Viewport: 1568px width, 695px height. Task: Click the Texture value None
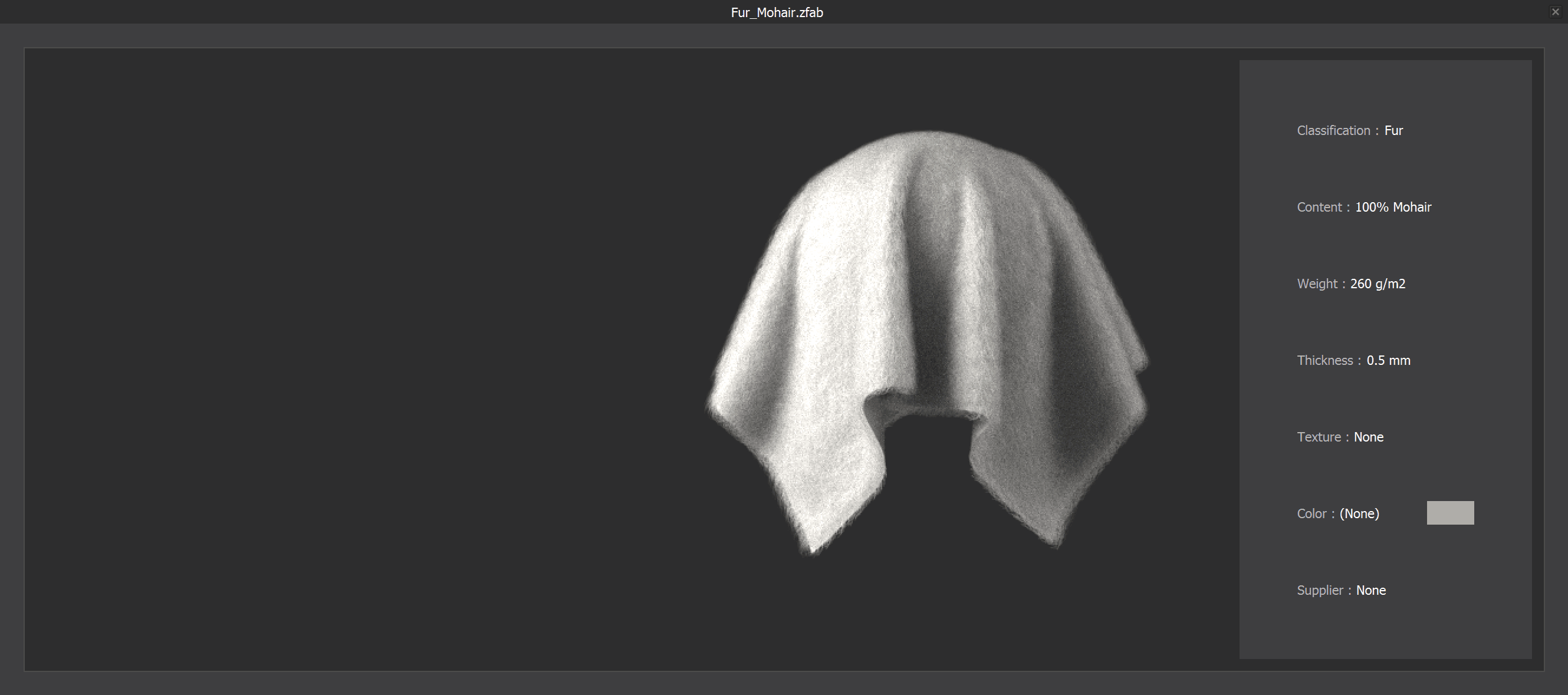(x=1368, y=437)
